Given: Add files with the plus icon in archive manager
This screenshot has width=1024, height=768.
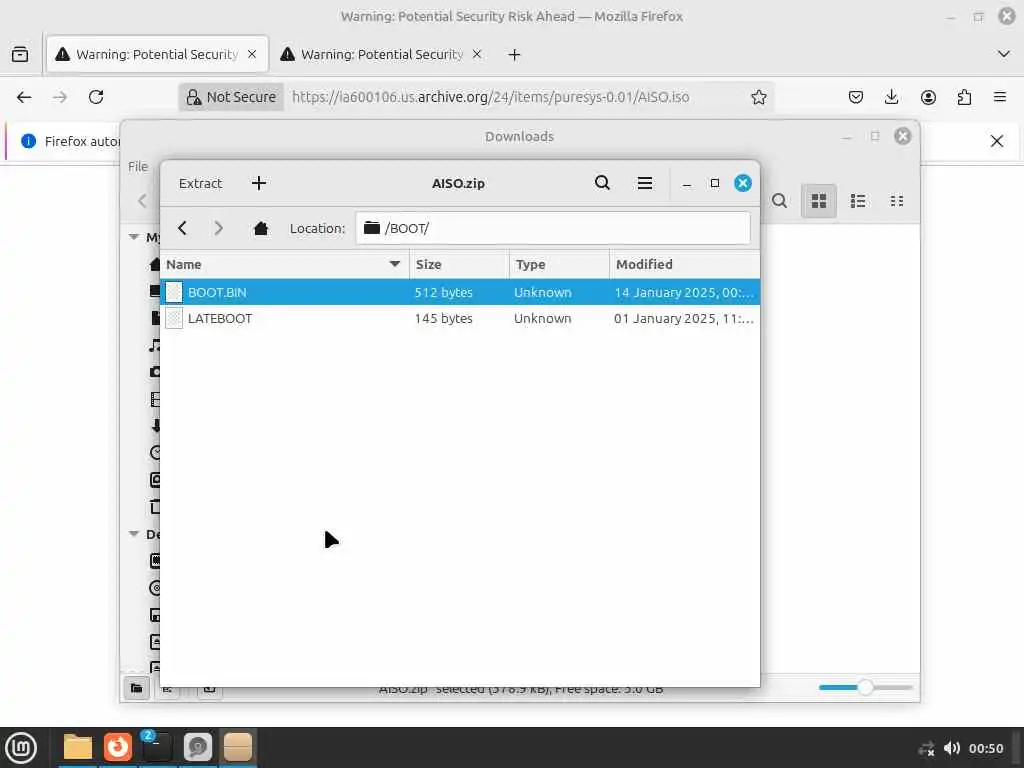Looking at the screenshot, I should [x=259, y=184].
